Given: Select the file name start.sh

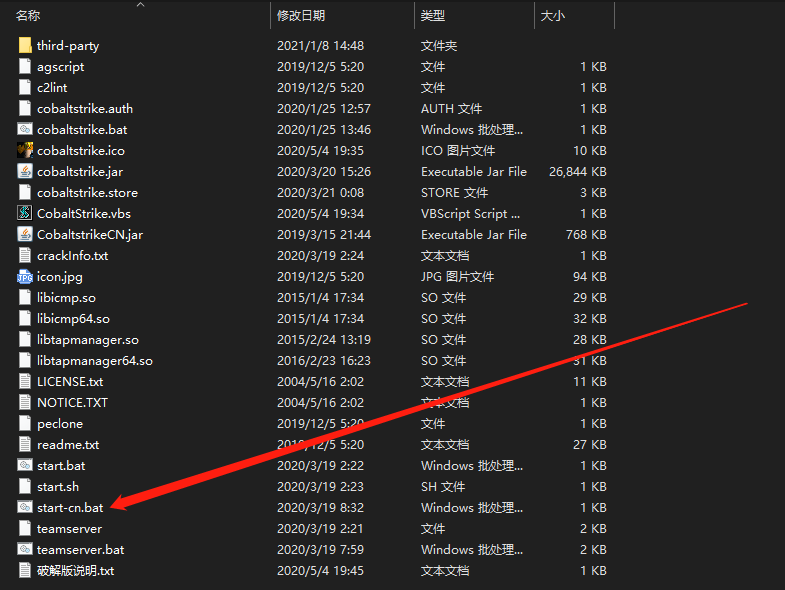Looking at the screenshot, I should pos(58,487).
